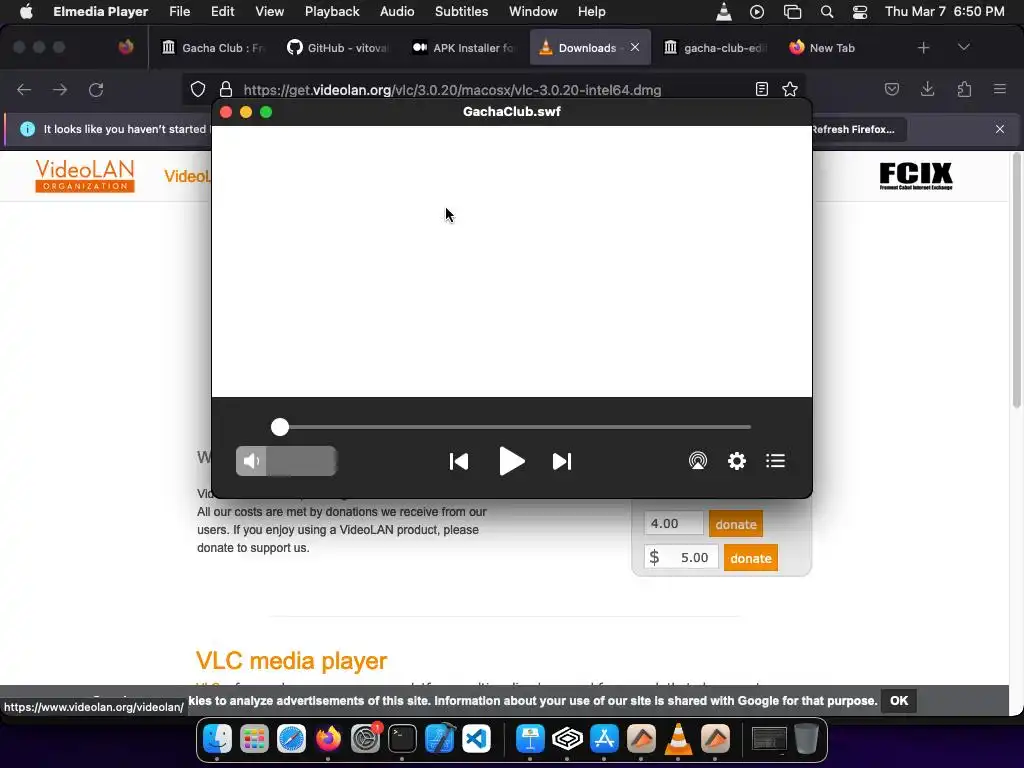
Task: Go back in Firefox
Action: [x=24, y=89]
